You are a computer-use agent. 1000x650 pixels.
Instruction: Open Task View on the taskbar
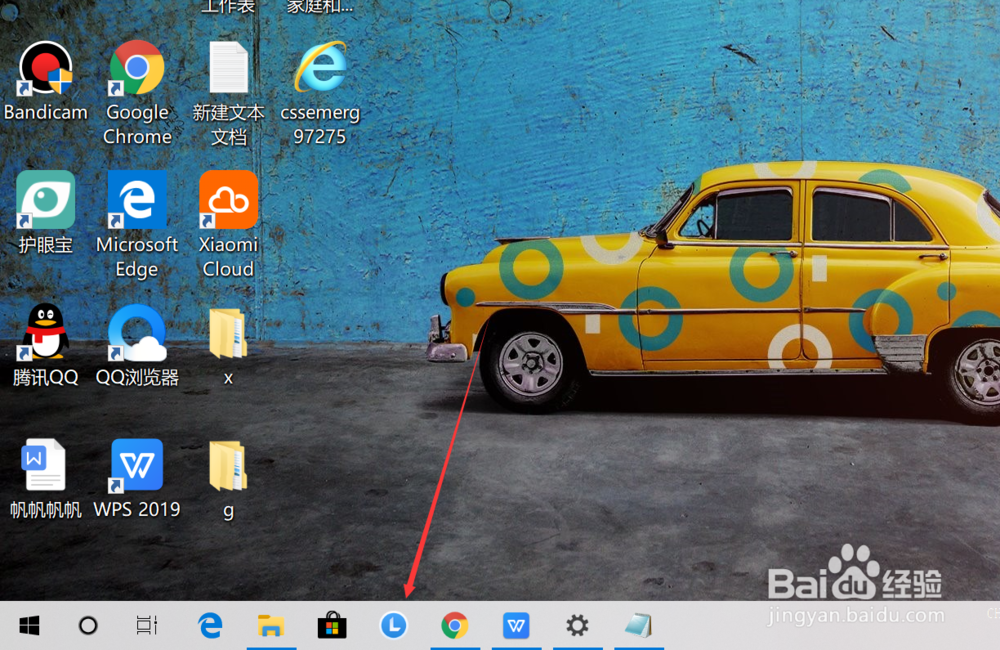146,625
